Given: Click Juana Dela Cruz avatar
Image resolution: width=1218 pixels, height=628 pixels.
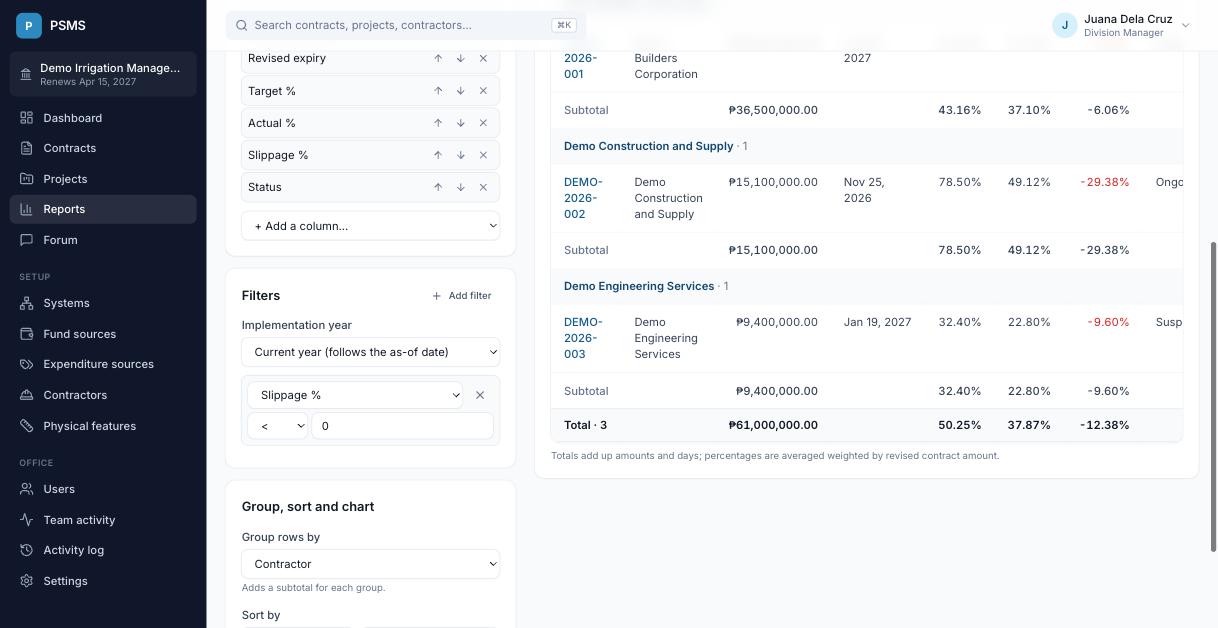Looking at the screenshot, I should coord(1064,25).
